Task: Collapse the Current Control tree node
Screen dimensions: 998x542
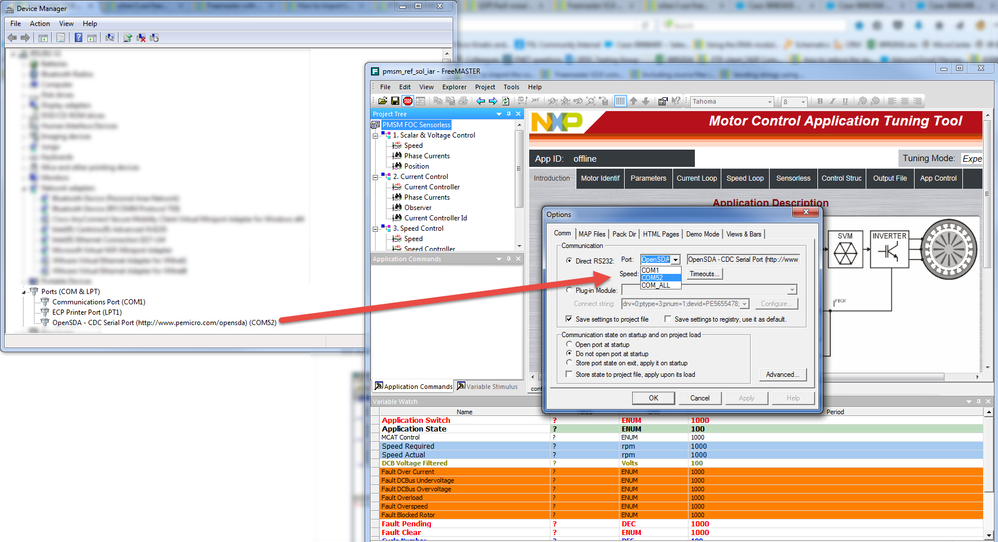Action: pyautogui.click(x=376, y=177)
